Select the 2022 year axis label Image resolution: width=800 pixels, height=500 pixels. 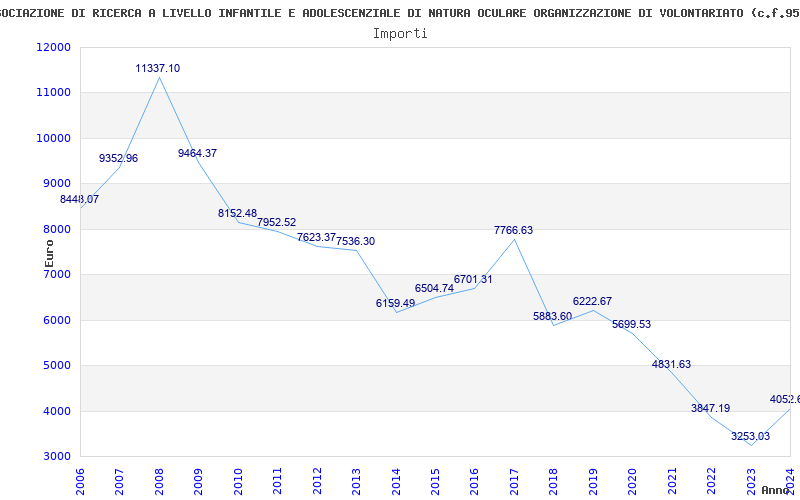click(712, 481)
